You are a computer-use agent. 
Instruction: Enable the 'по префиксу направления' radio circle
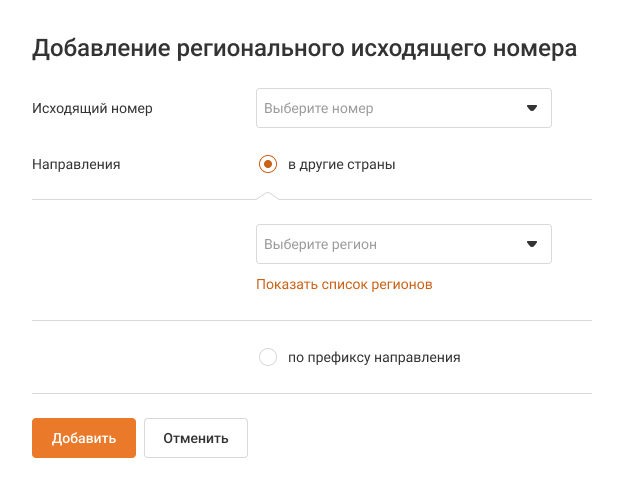pyautogui.click(x=267, y=357)
